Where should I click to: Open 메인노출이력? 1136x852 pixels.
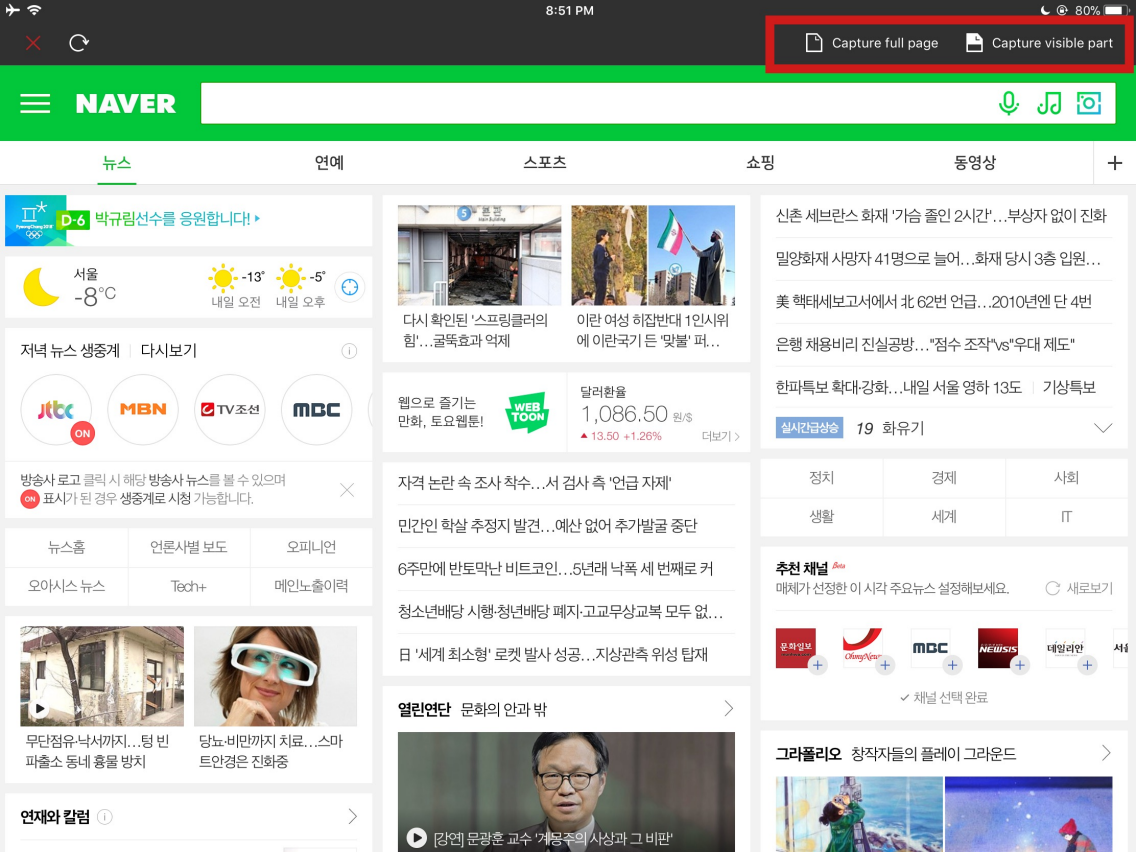coord(312,585)
